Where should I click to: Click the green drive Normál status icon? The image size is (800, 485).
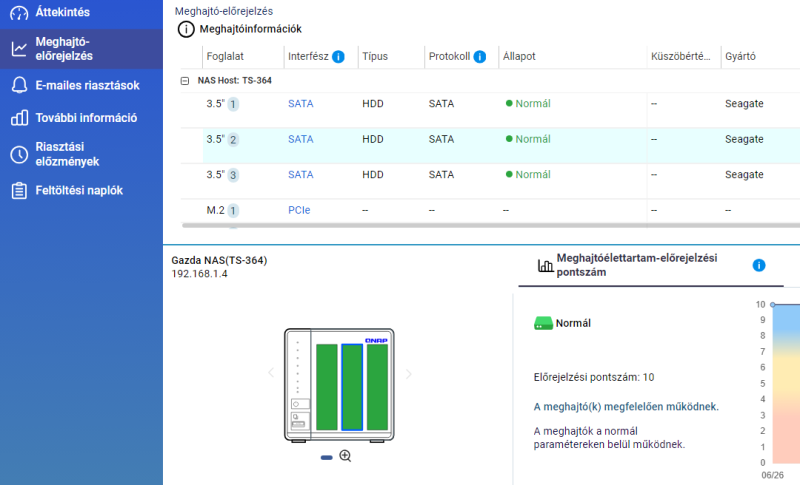point(543,323)
